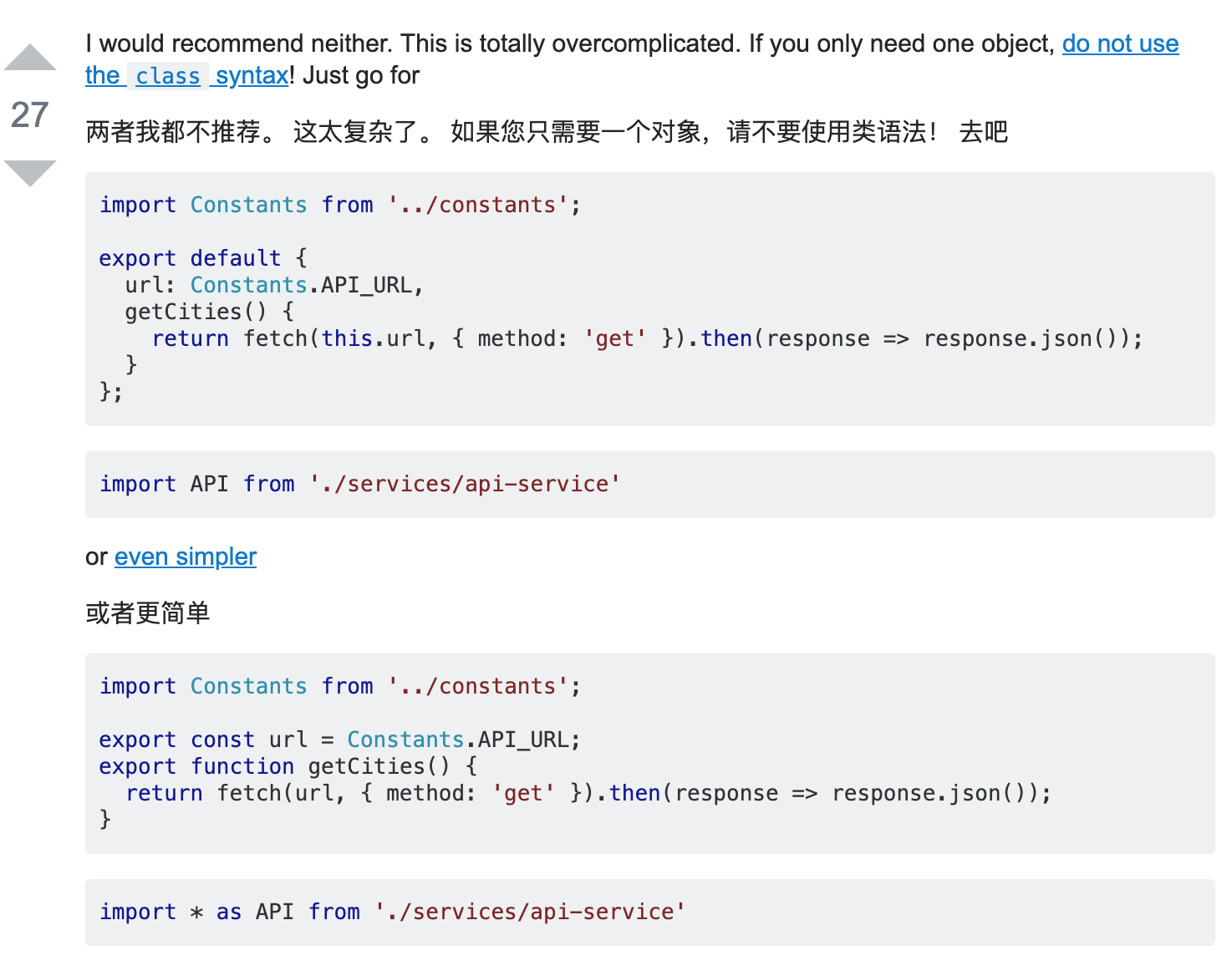Click inside the first export default code block
Screen dimensions: 1232x971
point(650,299)
